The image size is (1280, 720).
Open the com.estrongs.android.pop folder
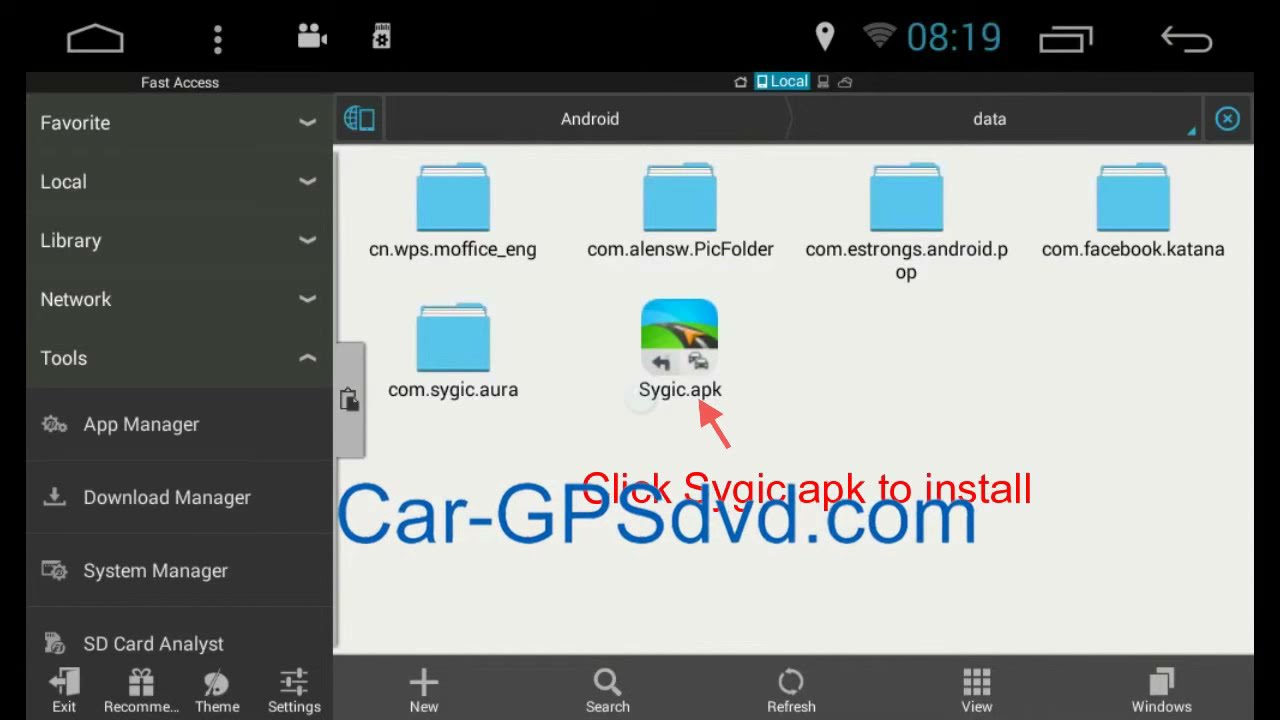pyautogui.click(x=906, y=222)
